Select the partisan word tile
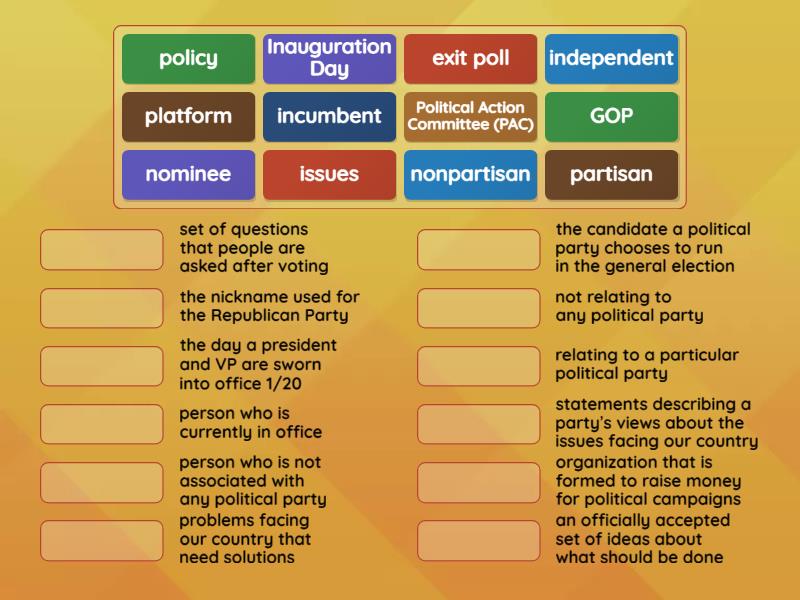 pos(611,175)
